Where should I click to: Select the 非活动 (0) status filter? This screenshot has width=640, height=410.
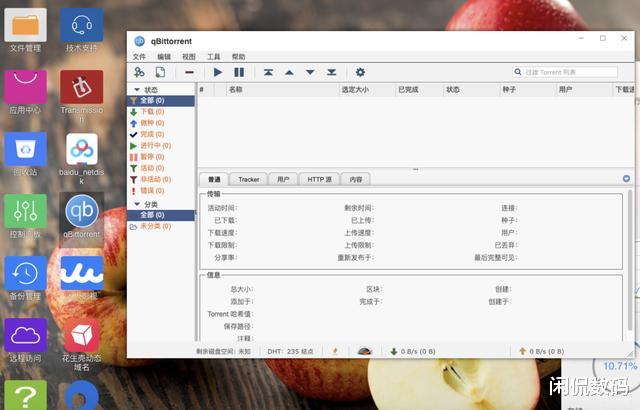[x=161, y=179]
